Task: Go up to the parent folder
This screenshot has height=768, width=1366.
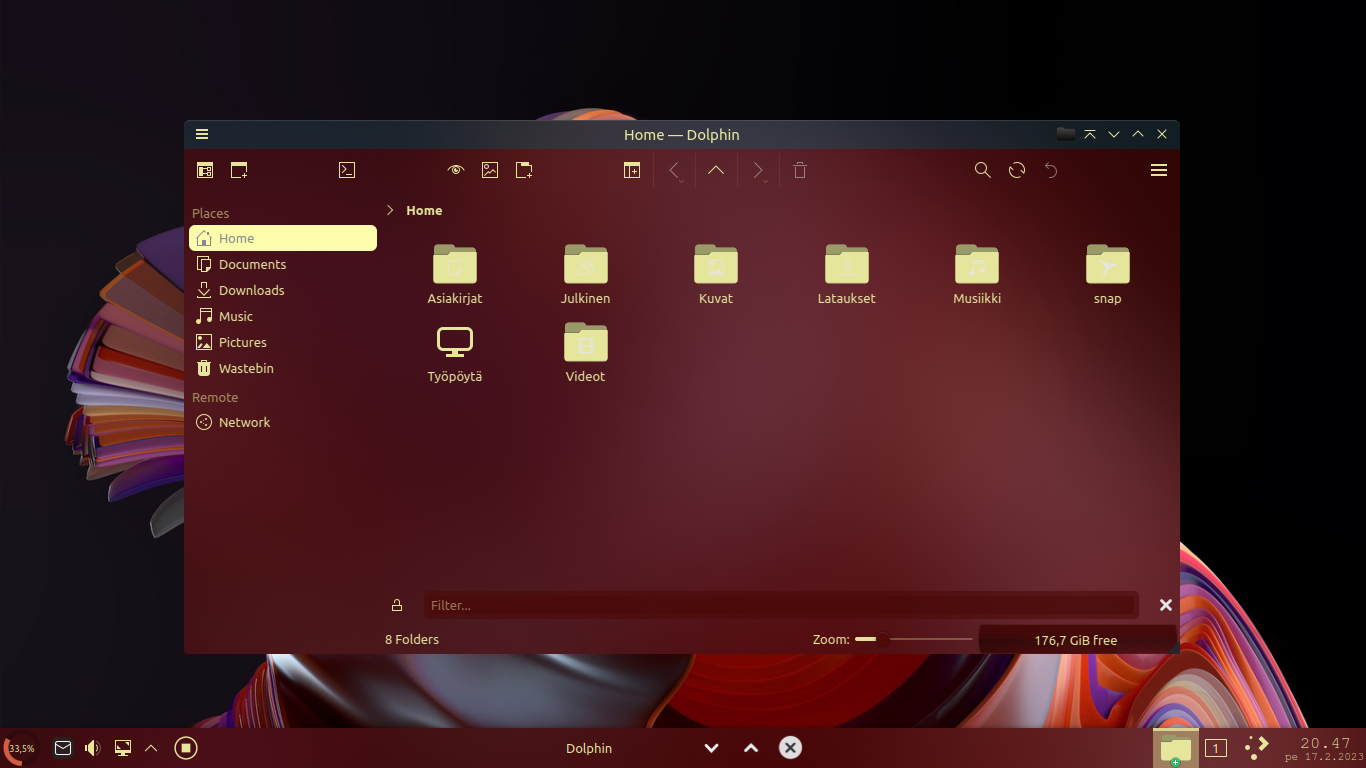Action: (716, 170)
